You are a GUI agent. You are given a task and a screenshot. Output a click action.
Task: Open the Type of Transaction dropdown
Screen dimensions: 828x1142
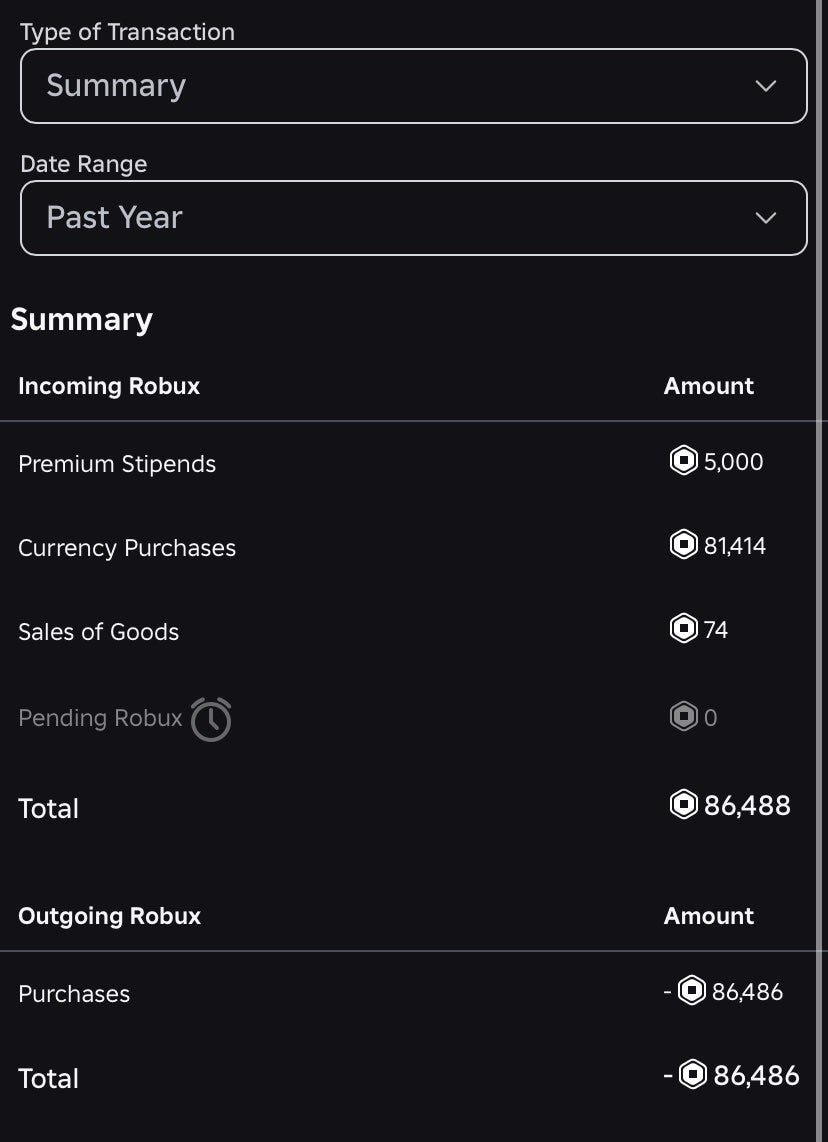pyautogui.click(x=413, y=86)
